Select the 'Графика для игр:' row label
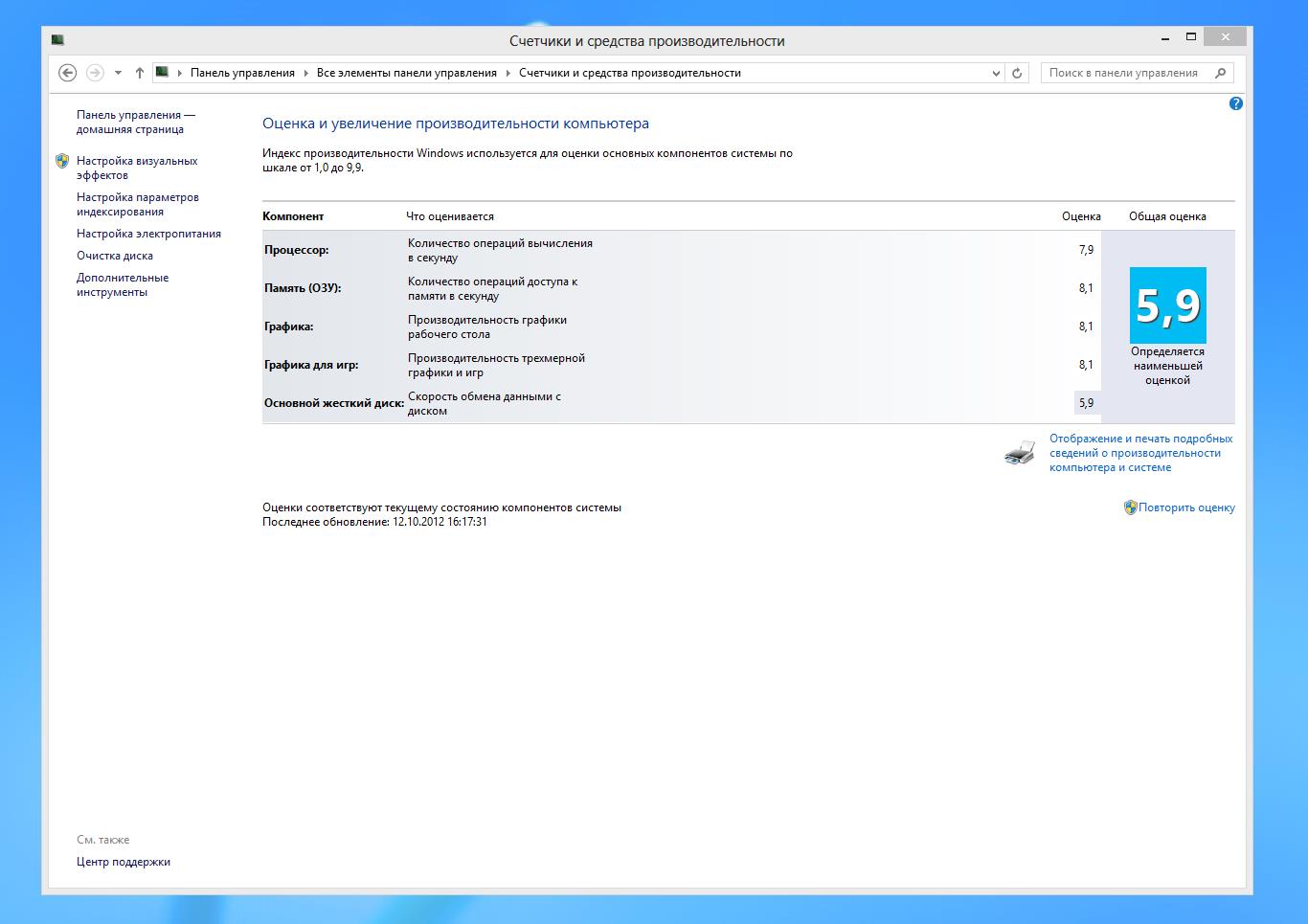The width and height of the screenshot is (1308, 924). 311,365
